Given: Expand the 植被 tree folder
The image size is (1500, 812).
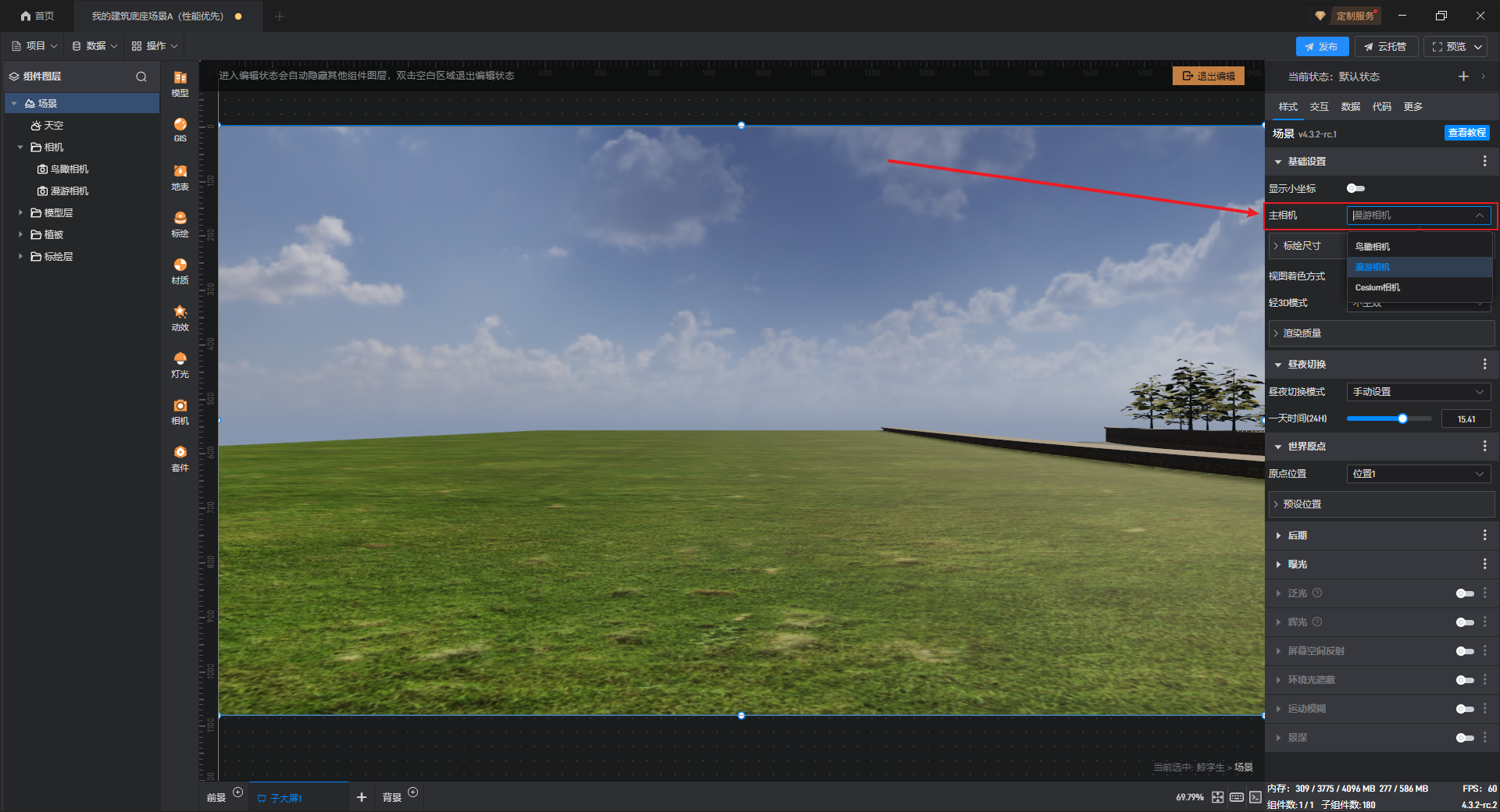Looking at the screenshot, I should (20, 234).
